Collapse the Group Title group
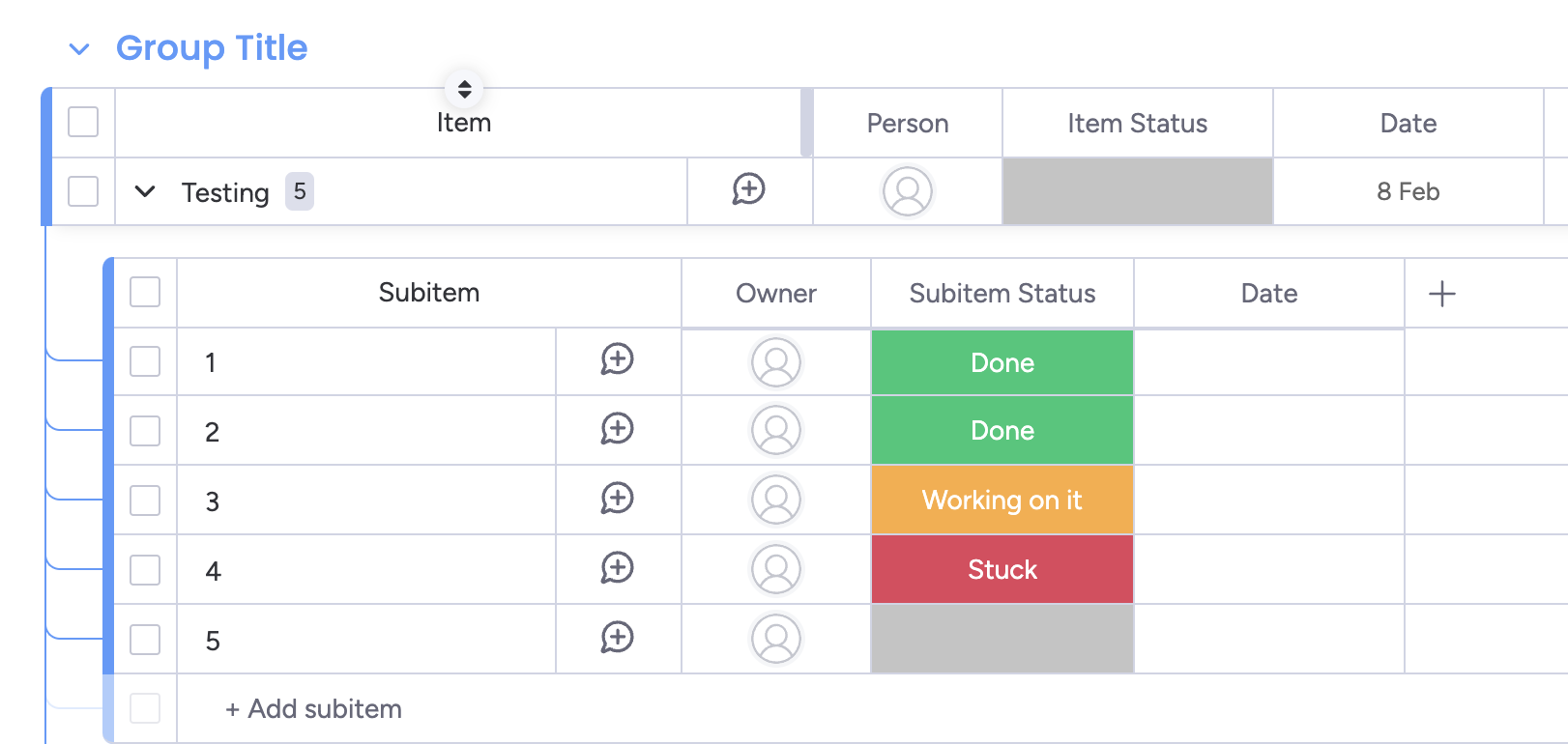The image size is (1568, 744). click(79, 49)
